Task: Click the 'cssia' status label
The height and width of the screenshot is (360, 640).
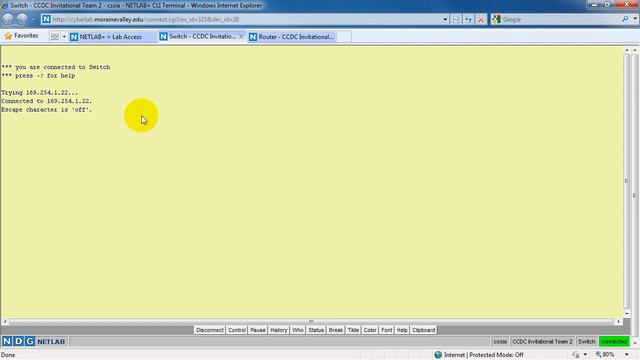Action: [500, 341]
